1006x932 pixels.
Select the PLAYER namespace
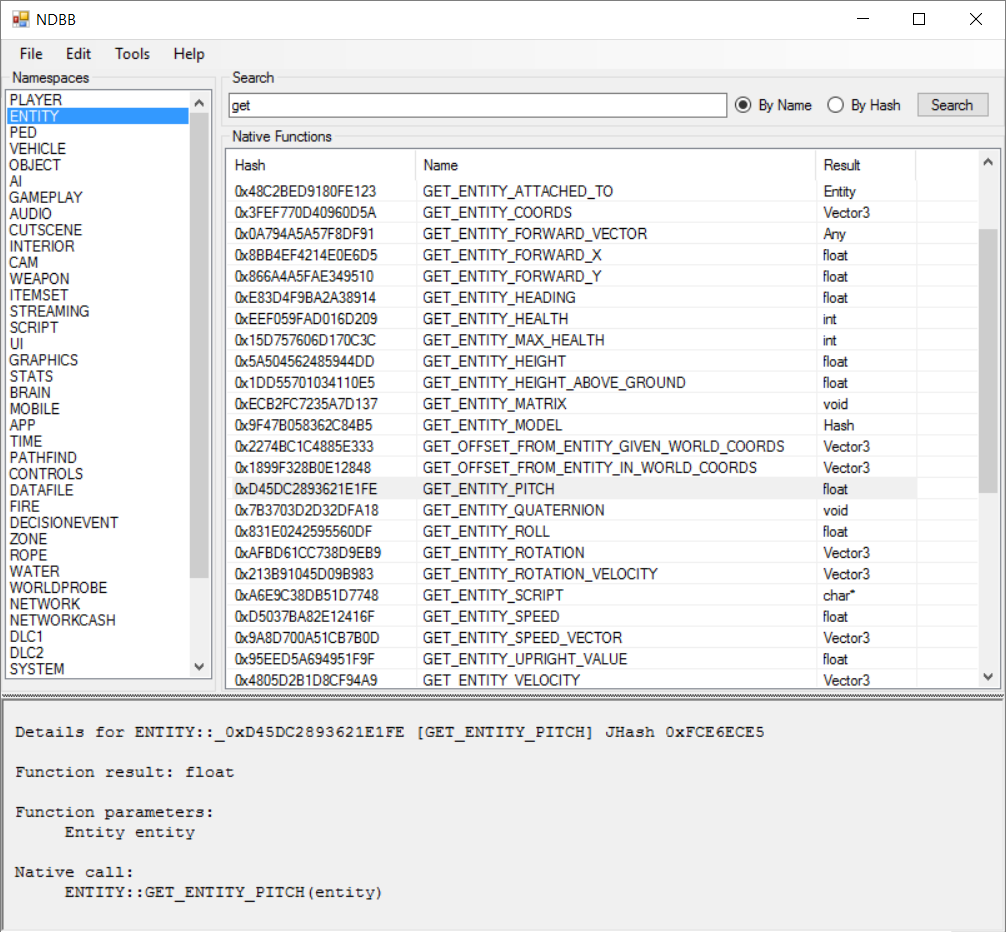(x=98, y=100)
